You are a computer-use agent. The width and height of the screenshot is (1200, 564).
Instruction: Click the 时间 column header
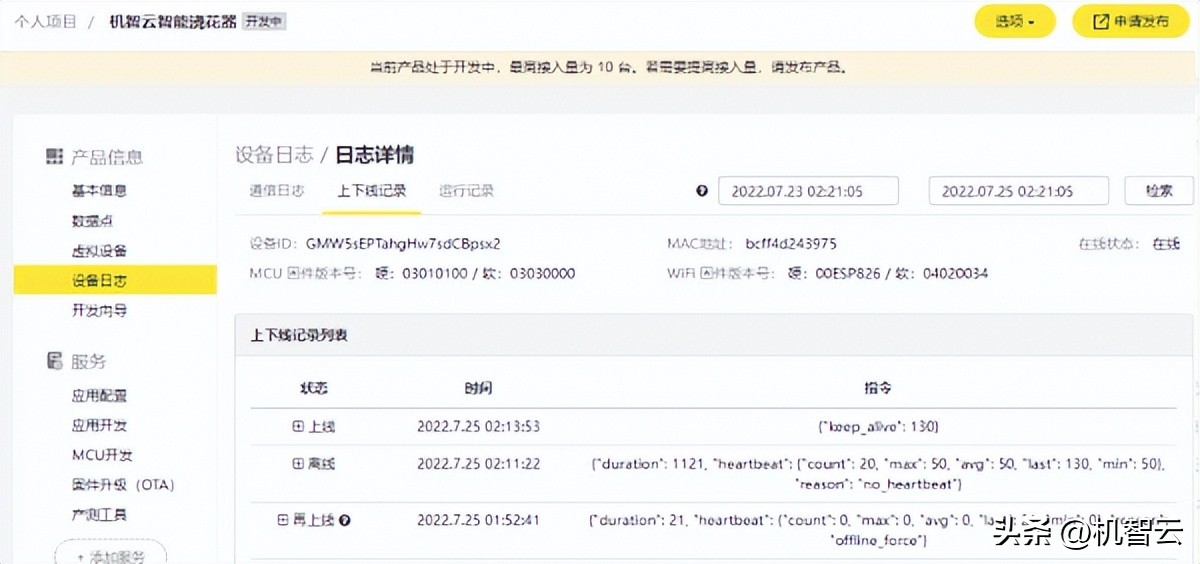coord(478,388)
